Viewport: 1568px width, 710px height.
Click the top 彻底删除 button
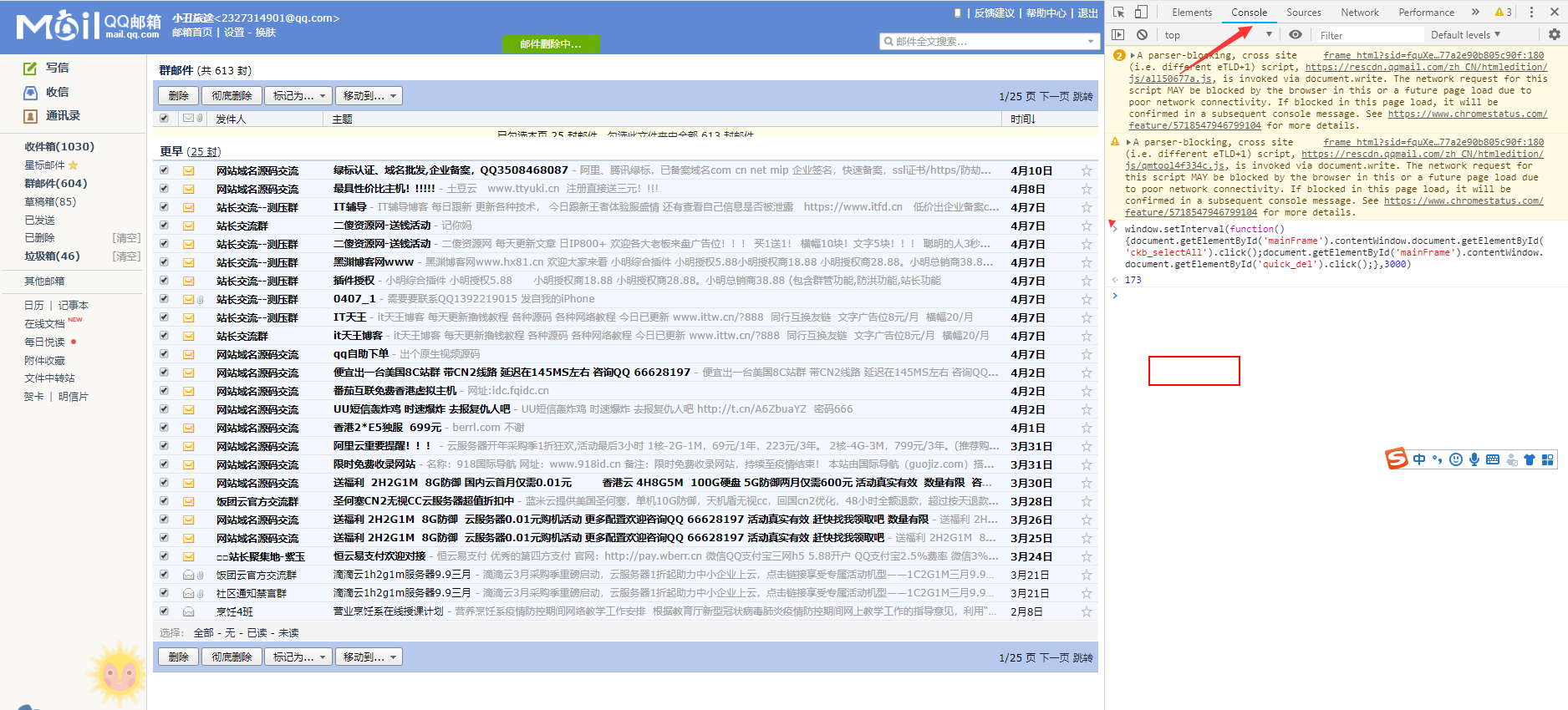click(x=232, y=96)
